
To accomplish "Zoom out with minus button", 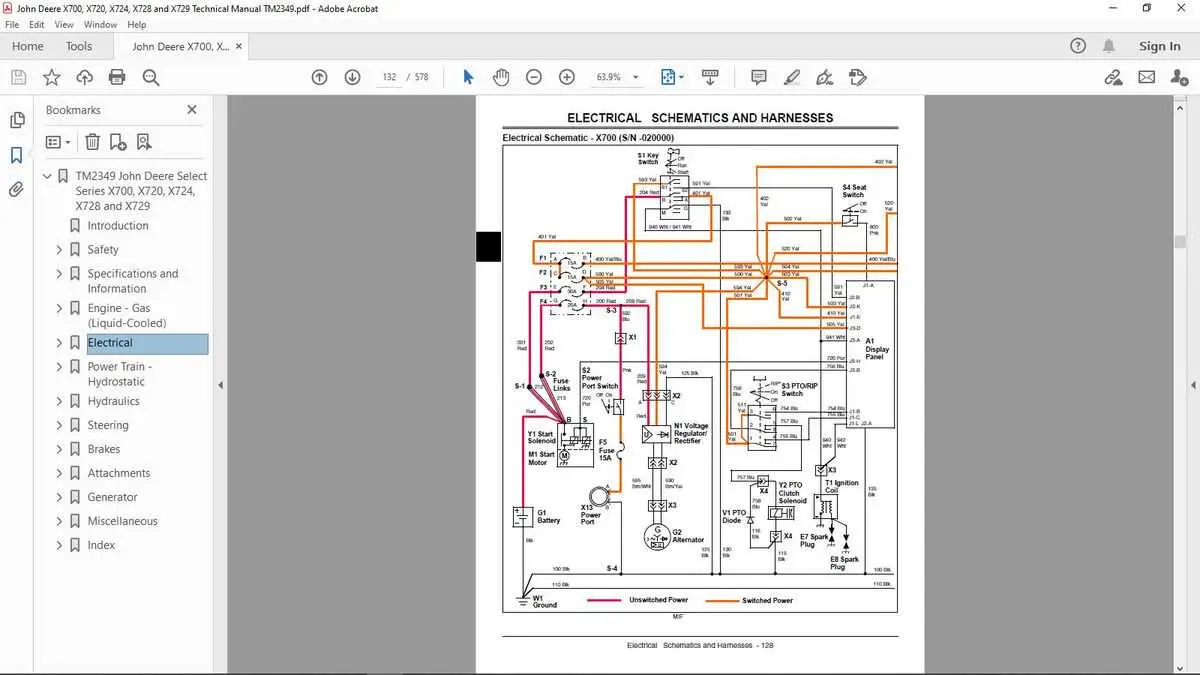I will coord(534,77).
